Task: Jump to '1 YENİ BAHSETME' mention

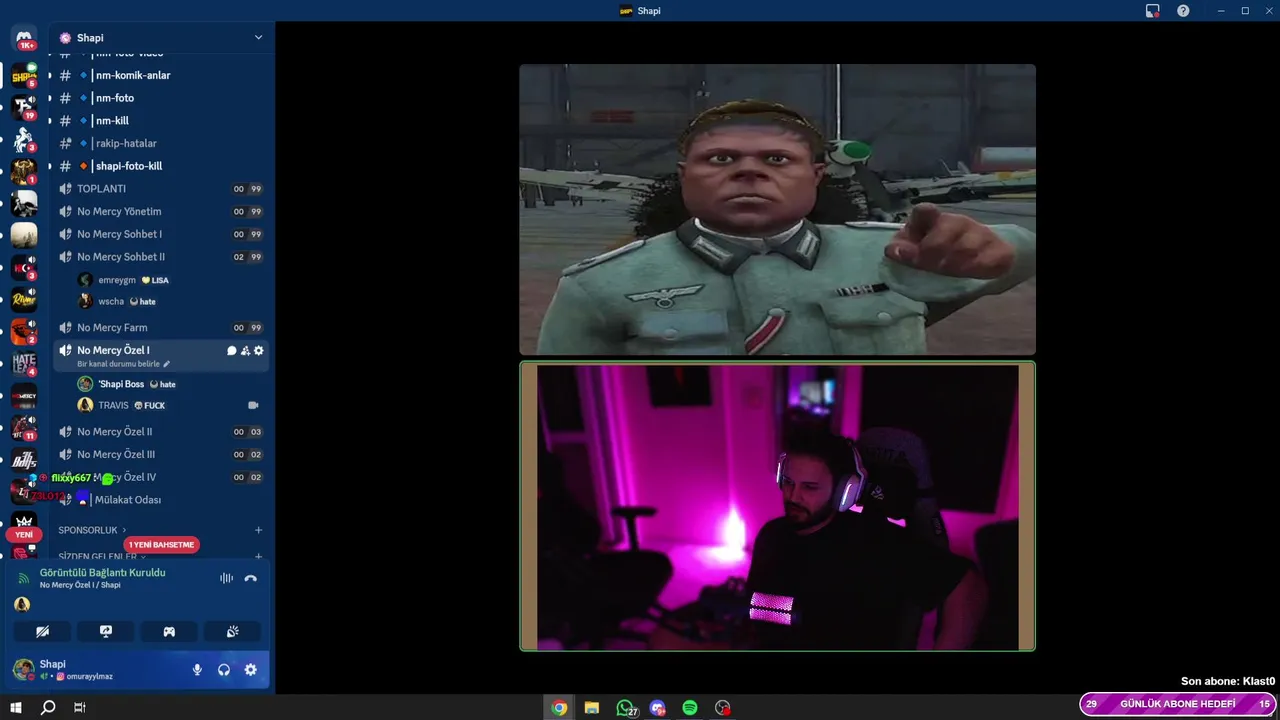Action: point(162,545)
